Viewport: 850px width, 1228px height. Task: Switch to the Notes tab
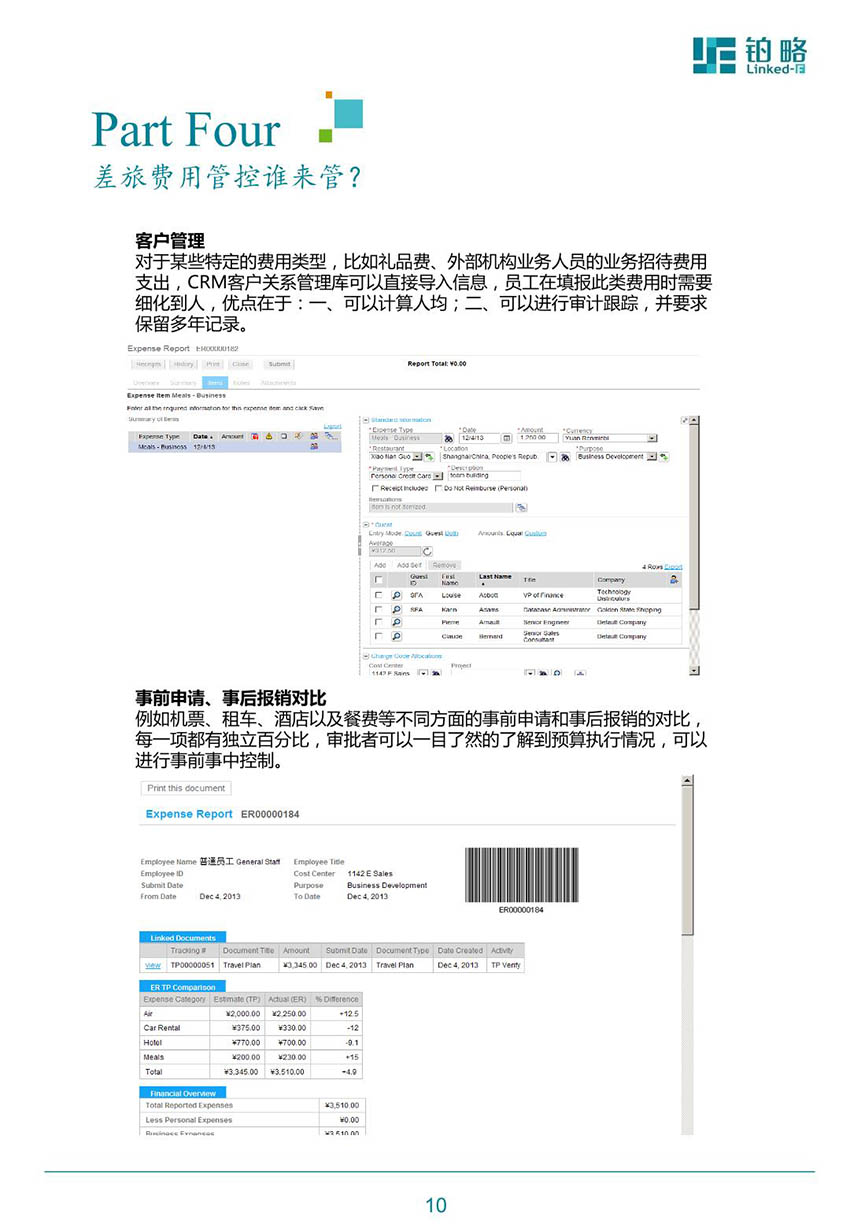(241, 383)
